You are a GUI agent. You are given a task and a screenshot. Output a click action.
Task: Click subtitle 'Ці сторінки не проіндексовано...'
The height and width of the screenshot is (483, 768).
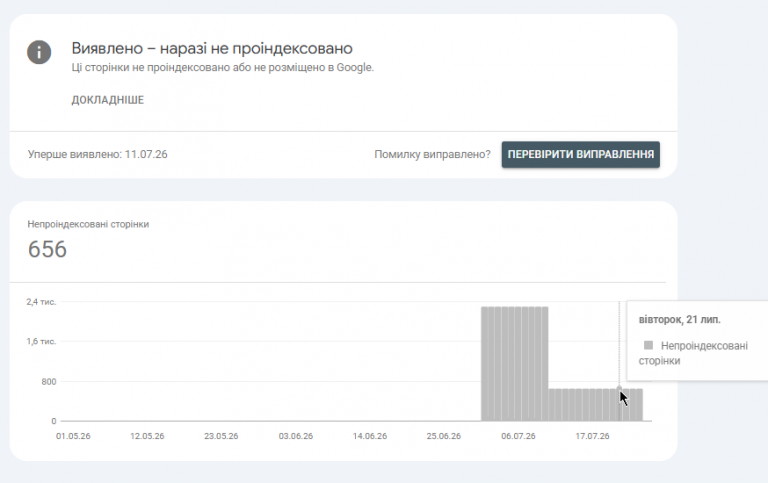tap(223, 68)
